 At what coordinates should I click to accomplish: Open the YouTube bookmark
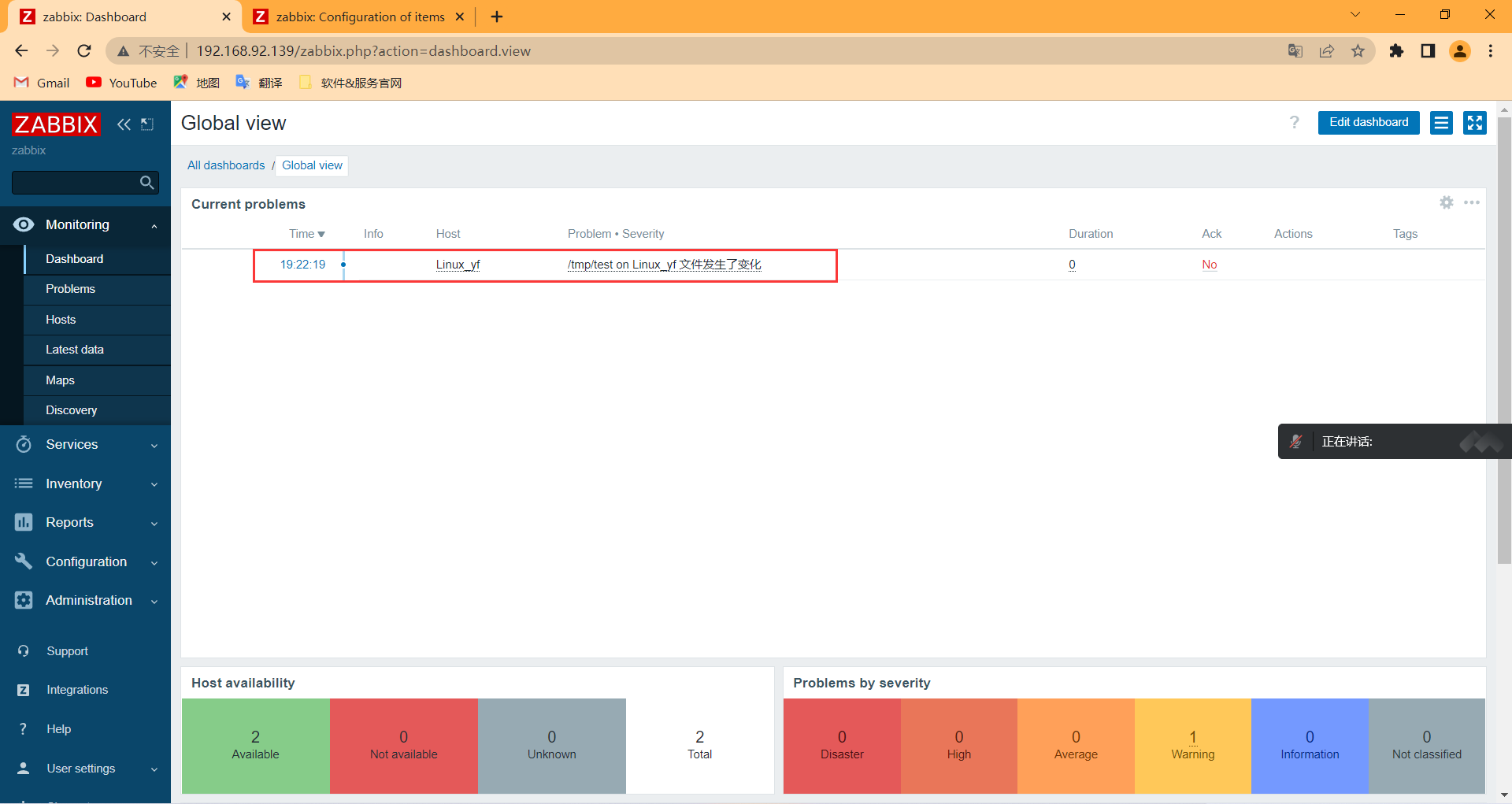[122, 83]
